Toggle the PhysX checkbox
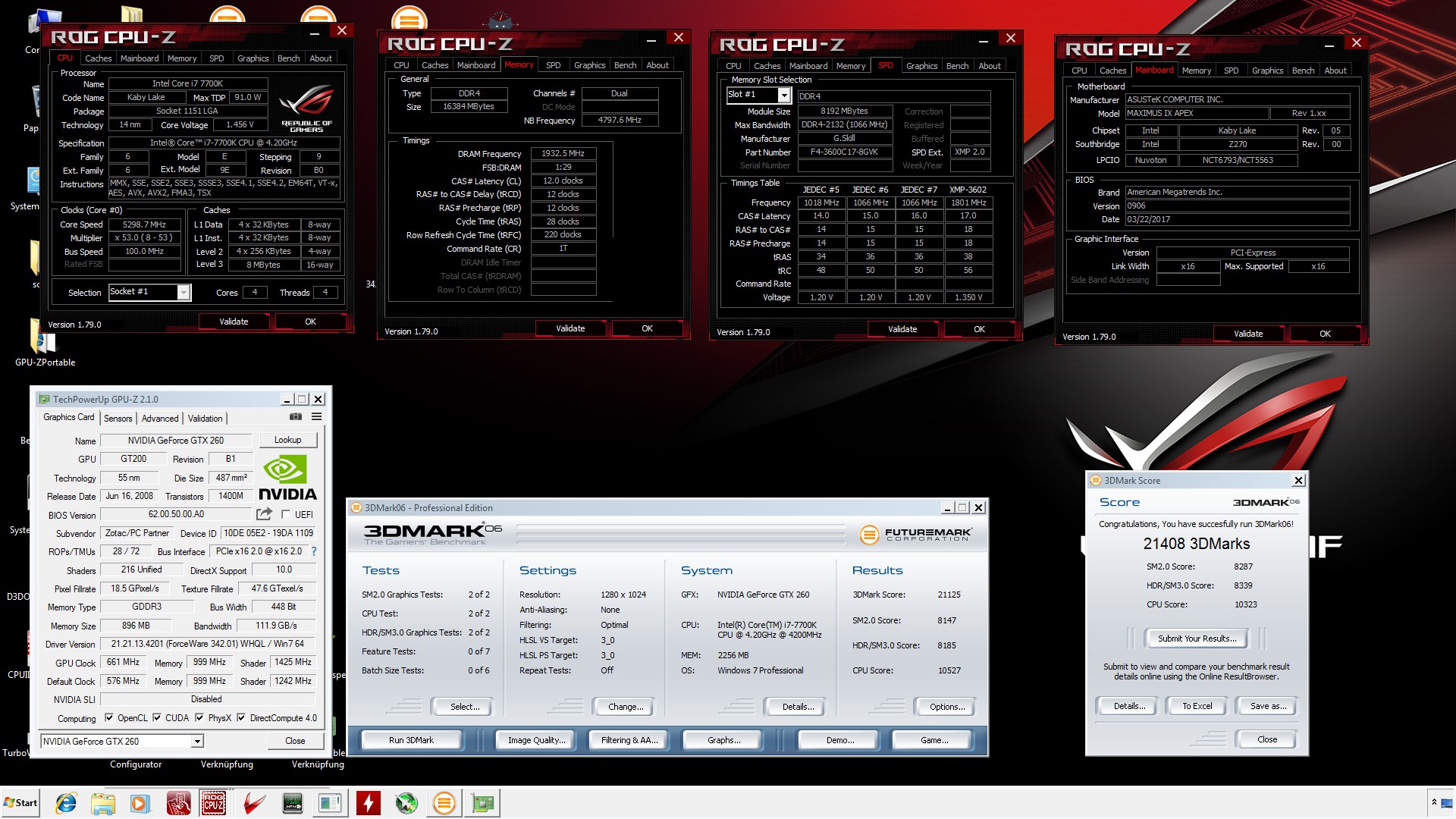The image size is (1456, 819). point(199,717)
